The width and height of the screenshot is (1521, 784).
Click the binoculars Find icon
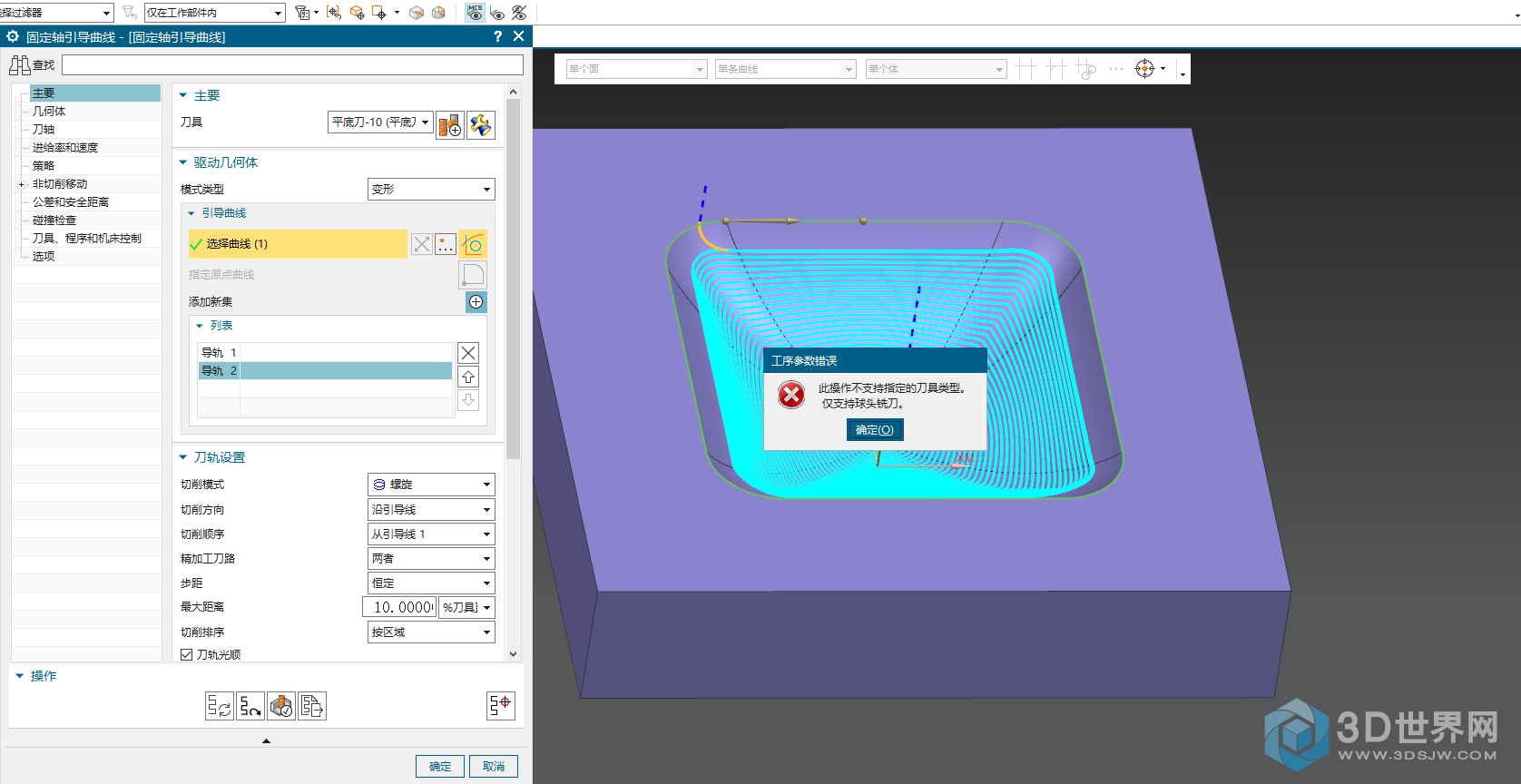[19, 65]
